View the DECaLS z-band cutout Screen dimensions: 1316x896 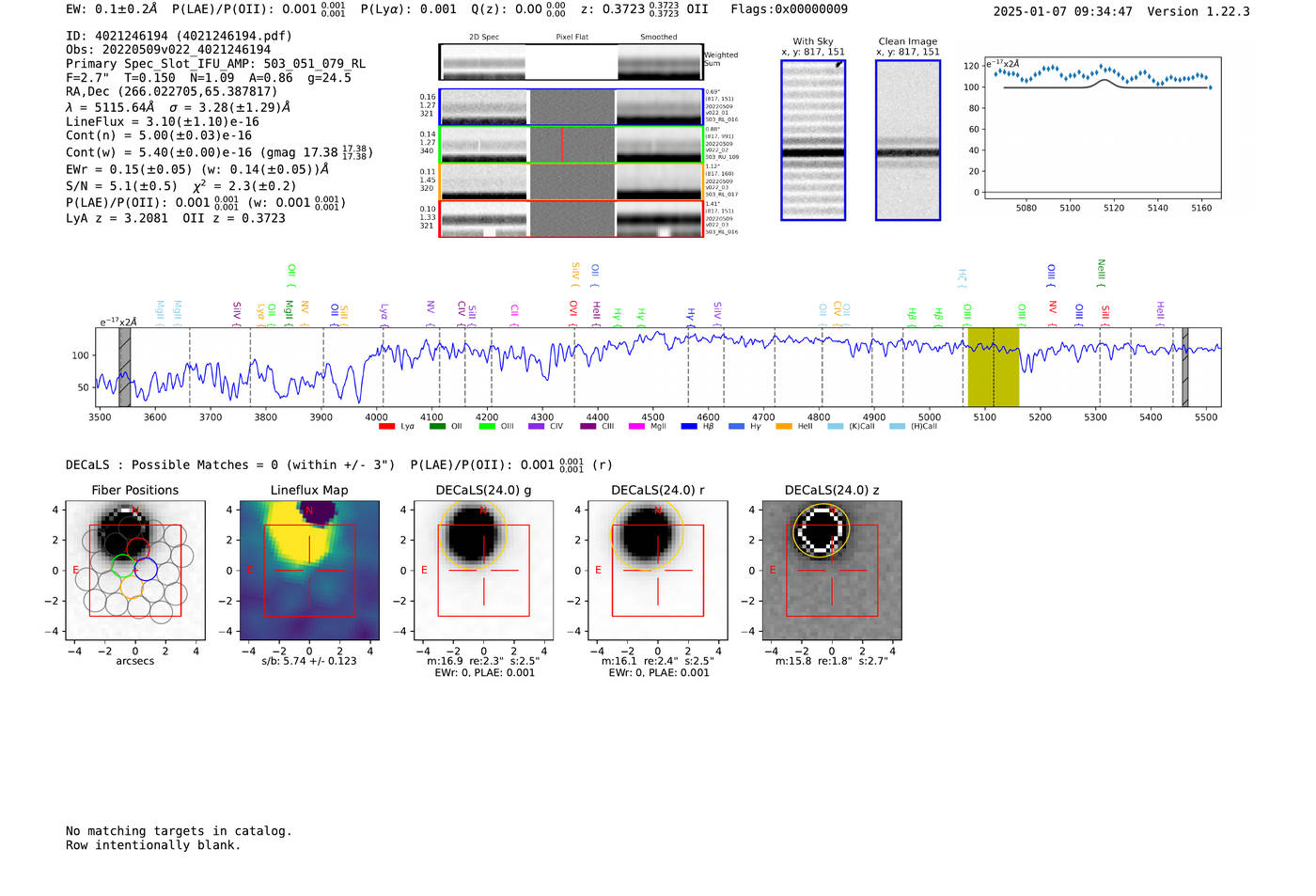[832, 570]
